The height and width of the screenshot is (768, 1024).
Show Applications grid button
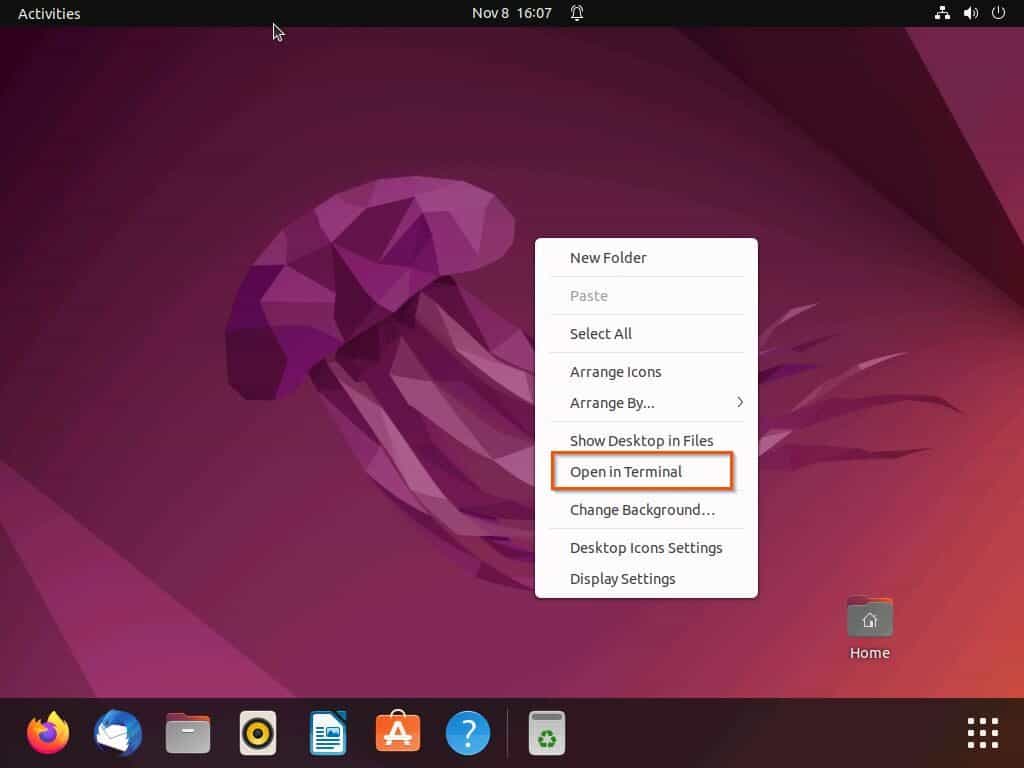[x=983, y=733]
